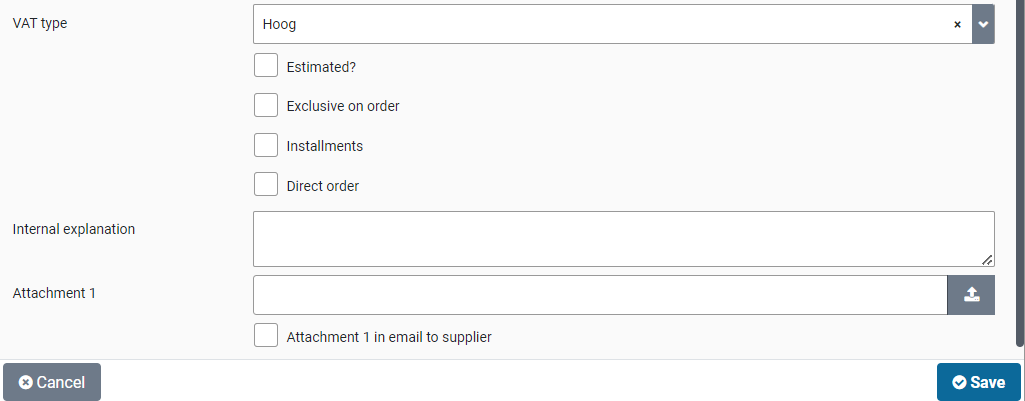Focus the Internal explanation text area
The height and width of the screenshot is (401, 1025).
623,239
